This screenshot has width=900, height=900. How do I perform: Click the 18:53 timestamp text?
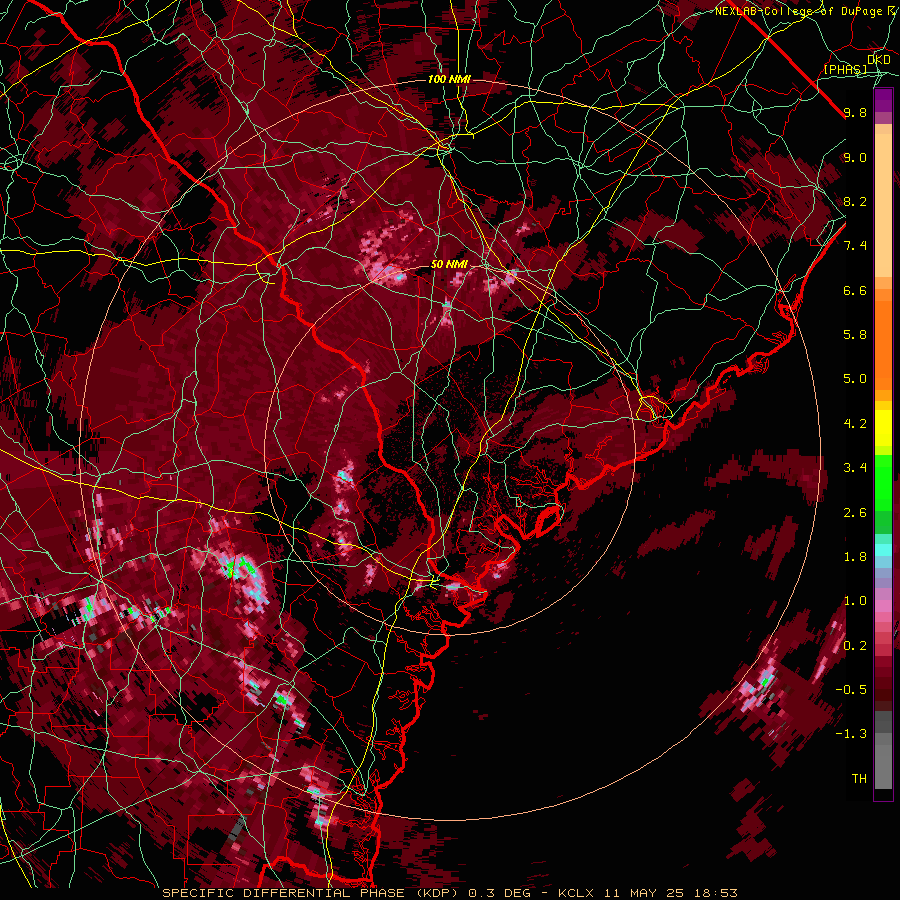pos(715,893)
